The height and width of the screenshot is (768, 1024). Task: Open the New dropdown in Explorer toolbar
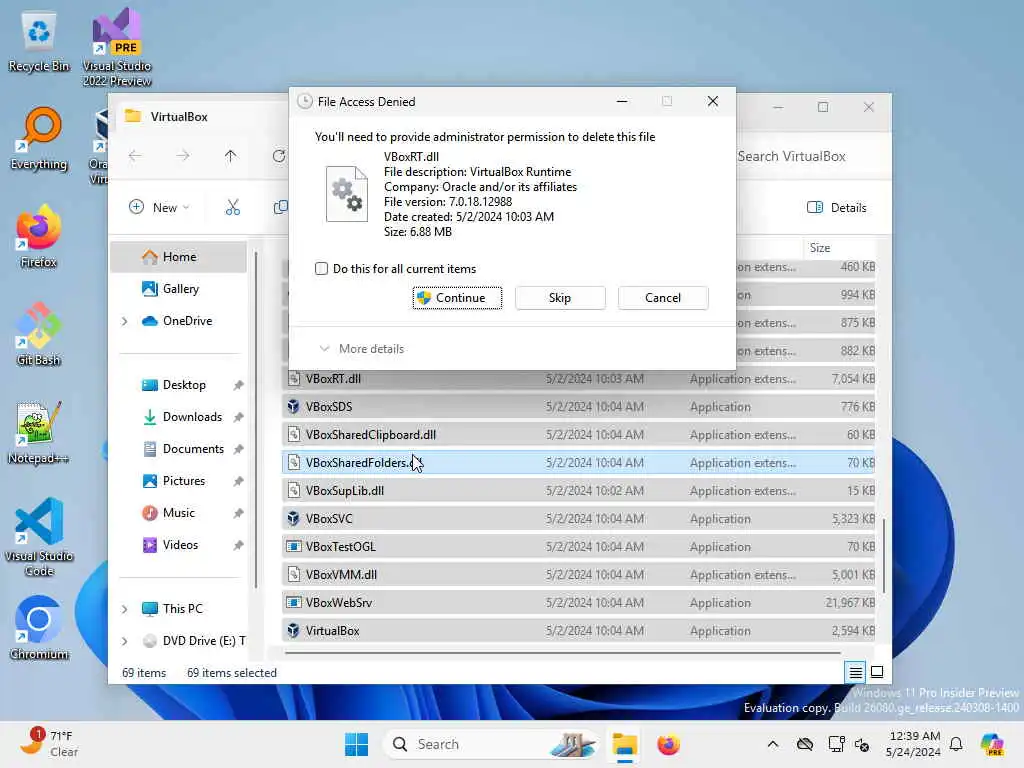pos(159,208)
